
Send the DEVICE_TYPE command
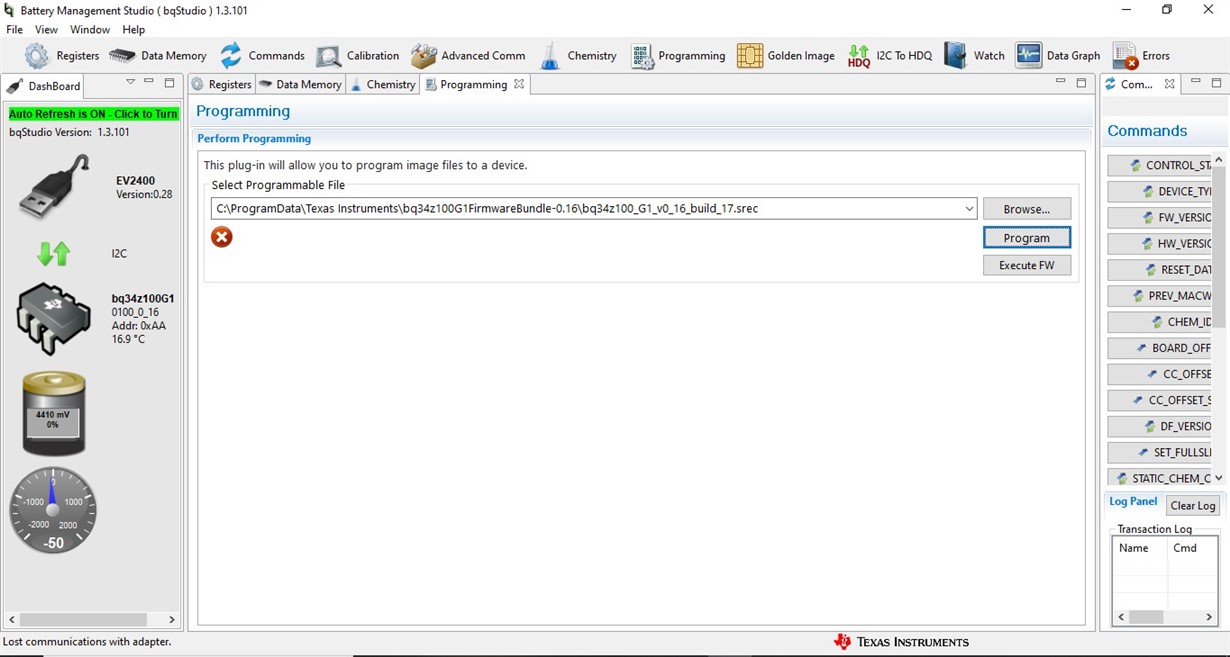tap(1159, 191)
